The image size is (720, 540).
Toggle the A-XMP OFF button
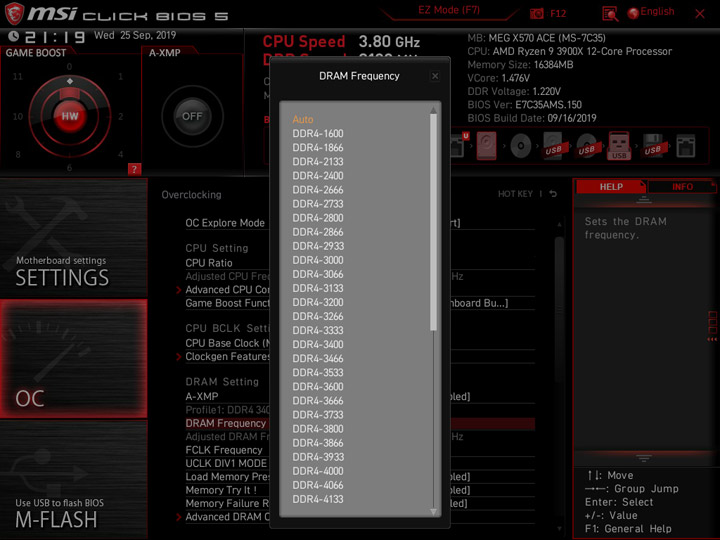tap(192, 116)
